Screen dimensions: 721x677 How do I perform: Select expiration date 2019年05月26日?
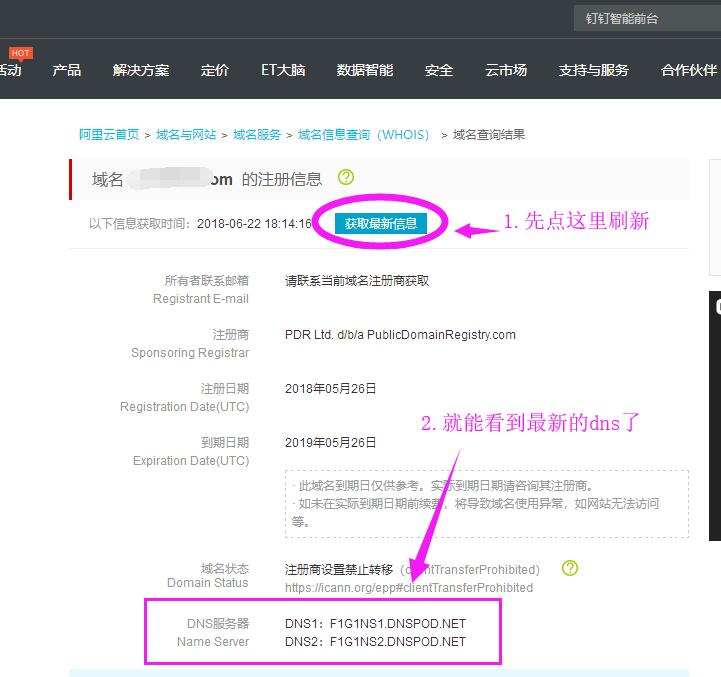pos(331,442)
